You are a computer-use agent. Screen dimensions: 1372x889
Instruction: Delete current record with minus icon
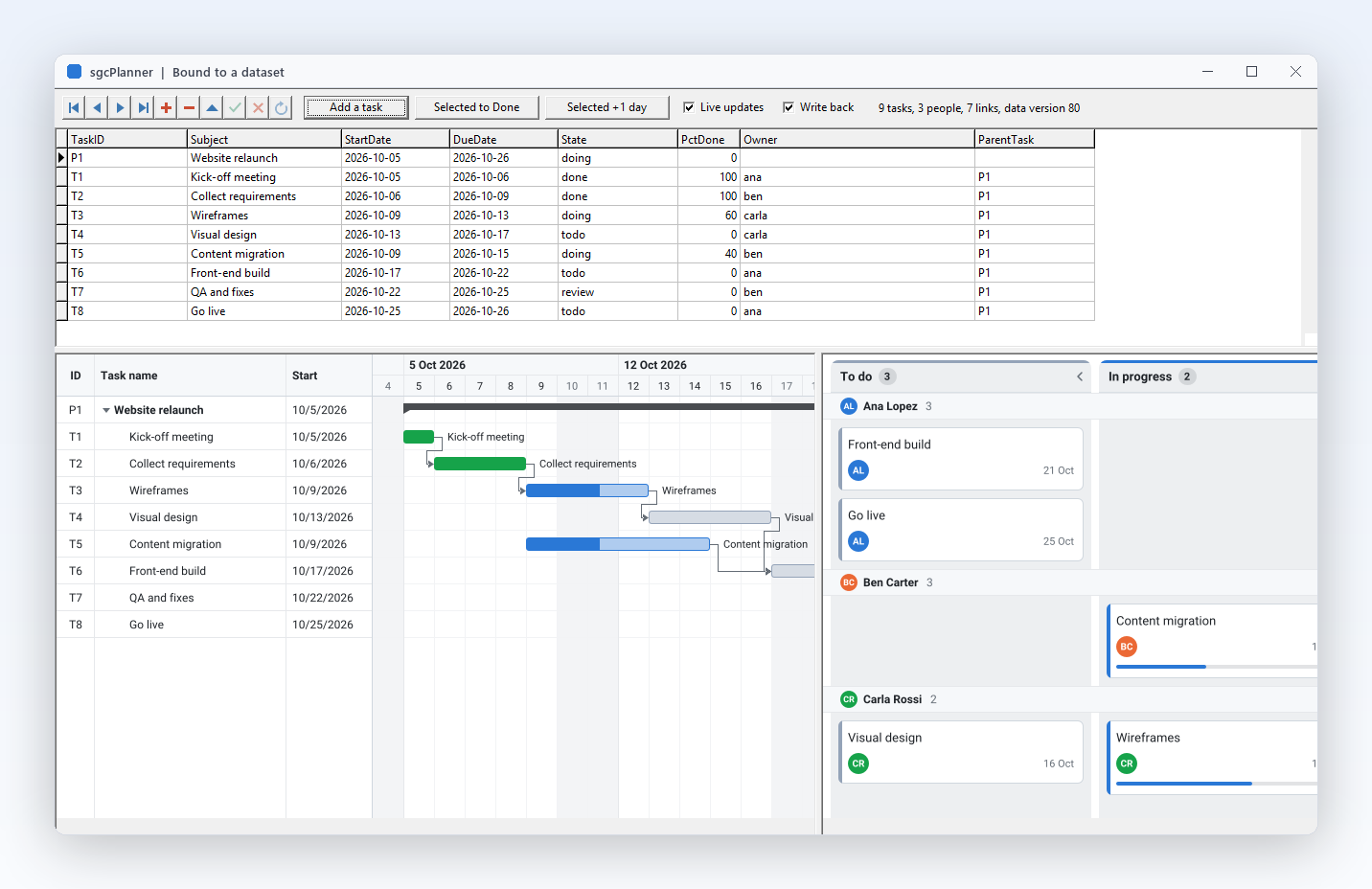[189, 107]
